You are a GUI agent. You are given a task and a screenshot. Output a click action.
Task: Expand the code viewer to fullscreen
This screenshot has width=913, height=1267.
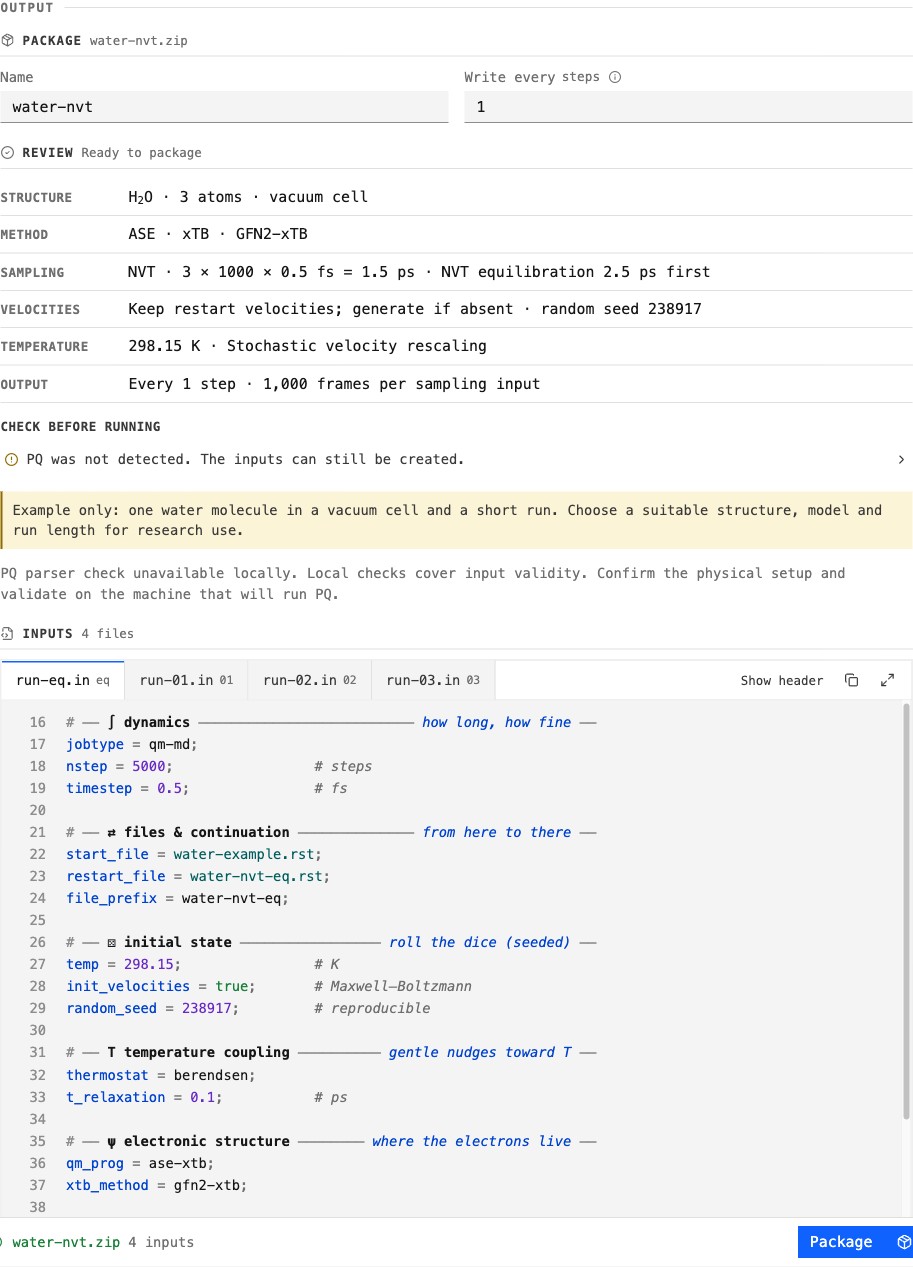coord(887,680)
